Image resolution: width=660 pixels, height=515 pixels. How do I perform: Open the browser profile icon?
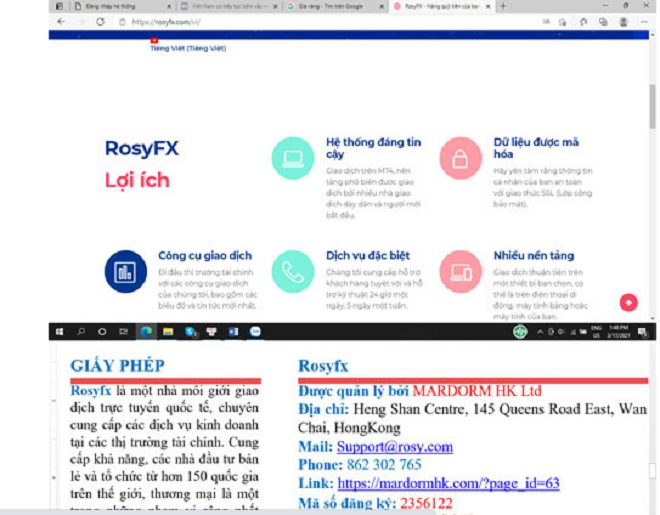tap(623, 22)
